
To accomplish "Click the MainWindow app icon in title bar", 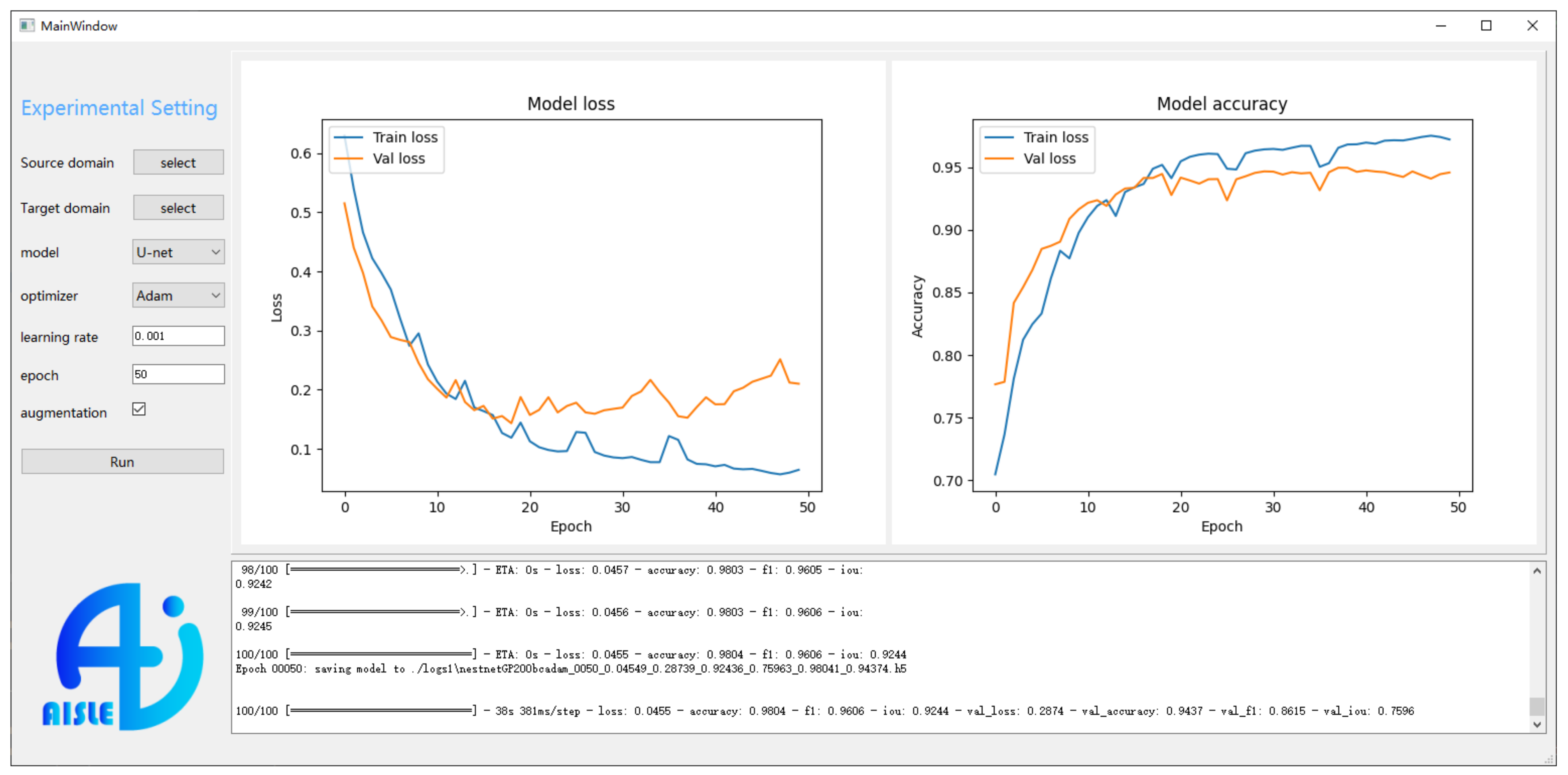I will (x=27, y=26).
